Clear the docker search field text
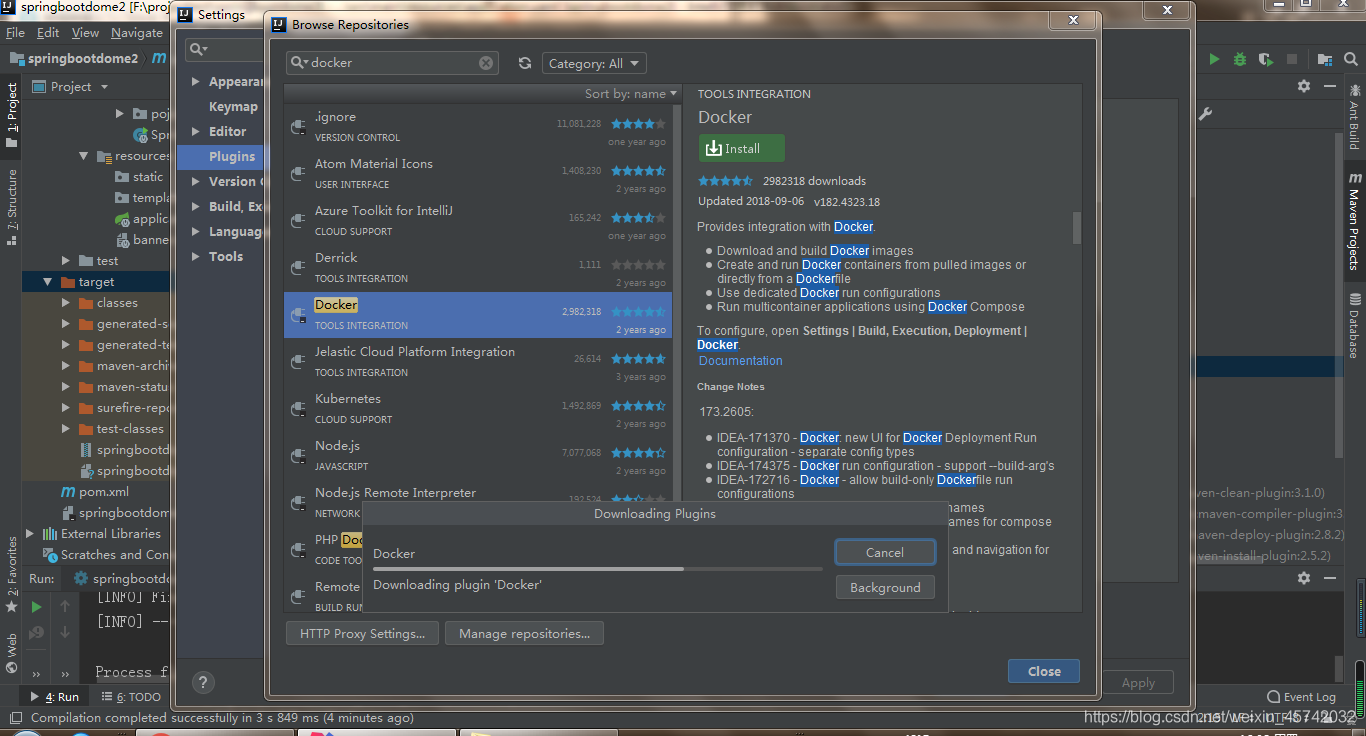The image size is (1366, 736). 486,63
